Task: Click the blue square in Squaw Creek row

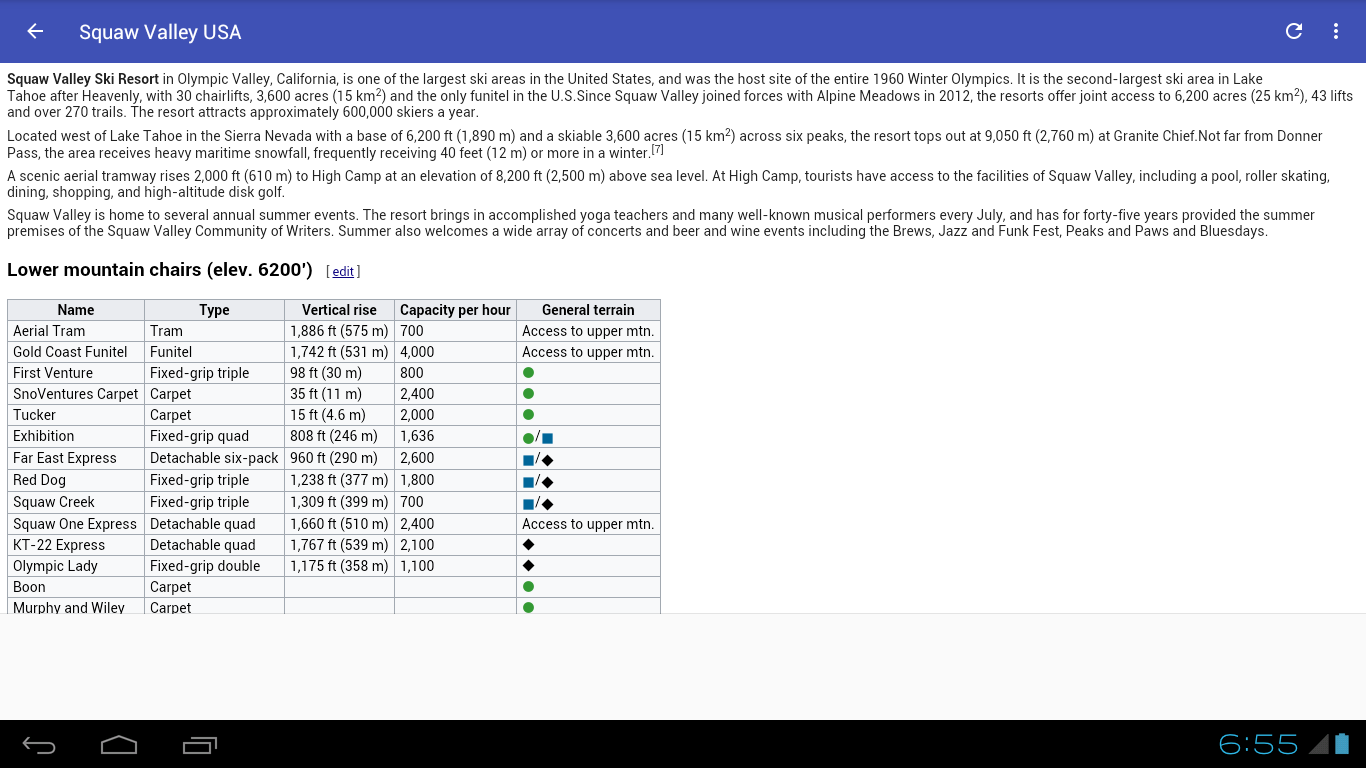Action: click(528, 504)
